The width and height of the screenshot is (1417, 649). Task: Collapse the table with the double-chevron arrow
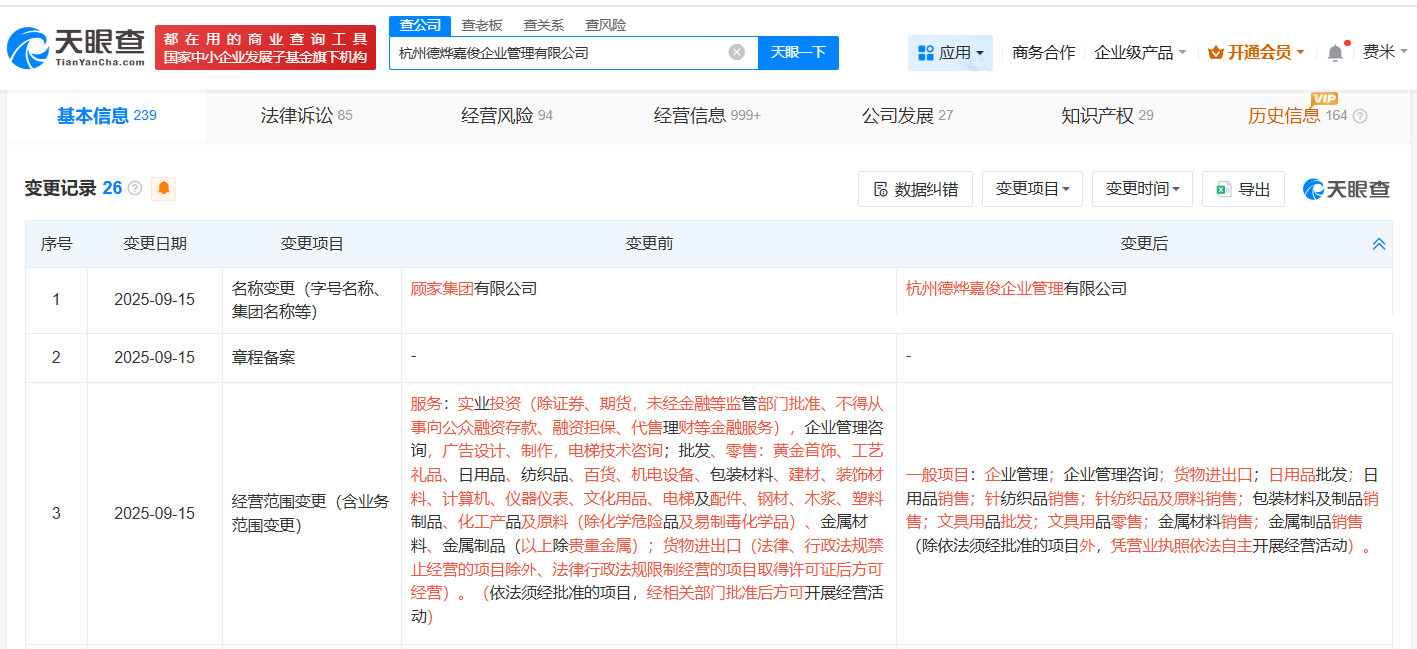[x=1379, y=243]
